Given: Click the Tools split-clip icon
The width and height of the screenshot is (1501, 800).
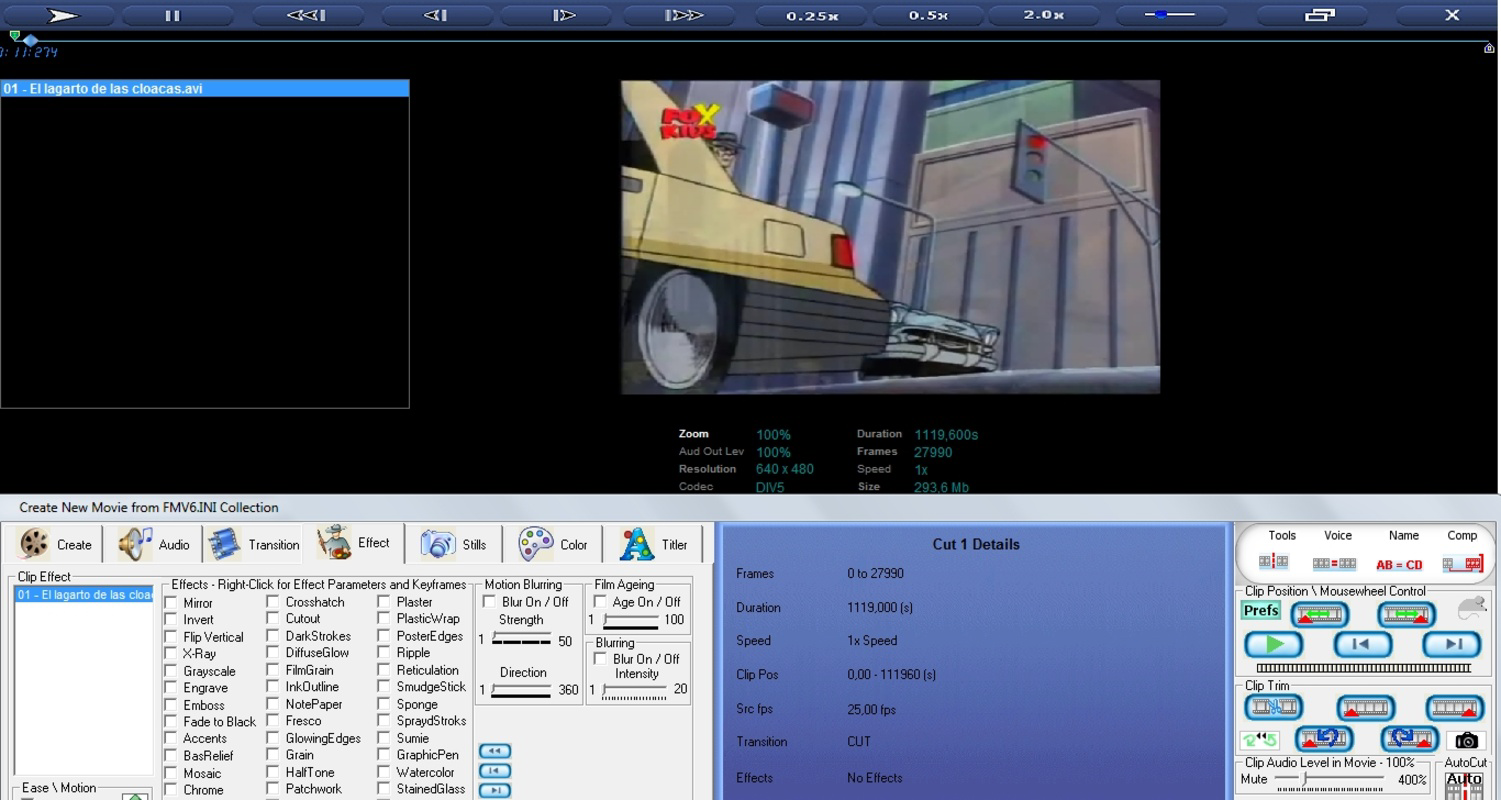Looking at the screenshot, I should click(x=1273, y=563).
